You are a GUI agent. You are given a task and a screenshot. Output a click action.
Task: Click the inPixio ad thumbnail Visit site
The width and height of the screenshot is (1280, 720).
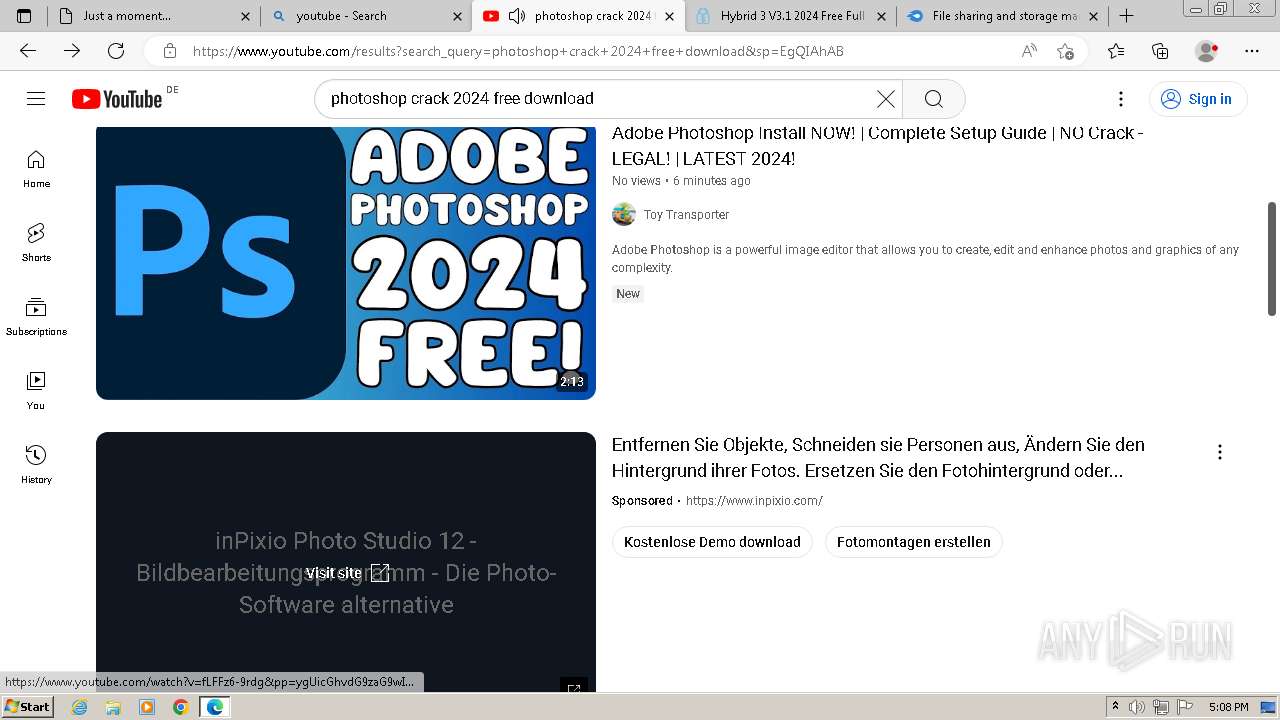(346, 572)
